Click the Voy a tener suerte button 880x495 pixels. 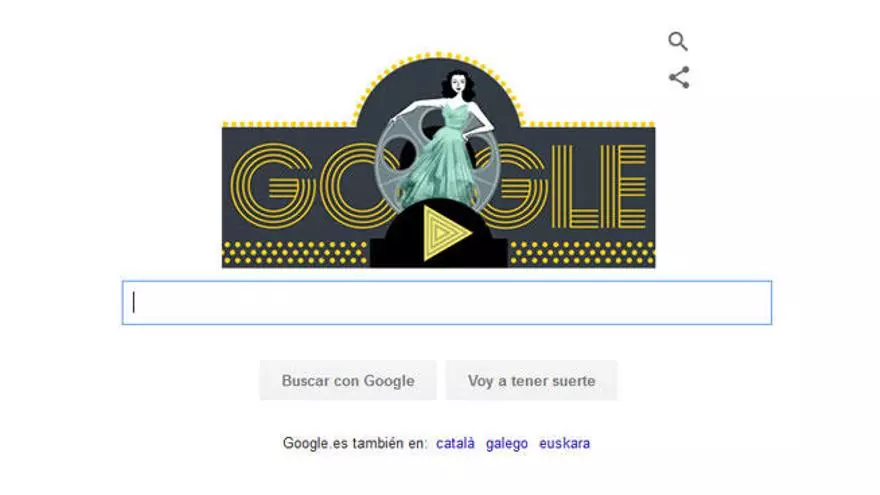tap(531, 381)
